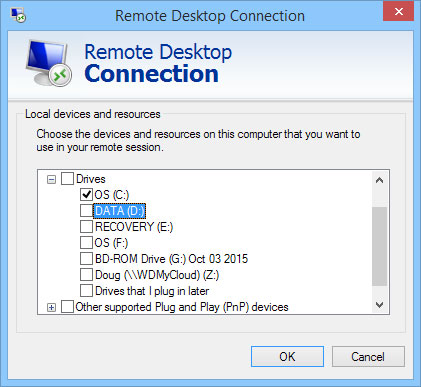This screenshot has width=421, height=387.
Task: Click the device list scrollbar thumb
Action: click(379, 246)
